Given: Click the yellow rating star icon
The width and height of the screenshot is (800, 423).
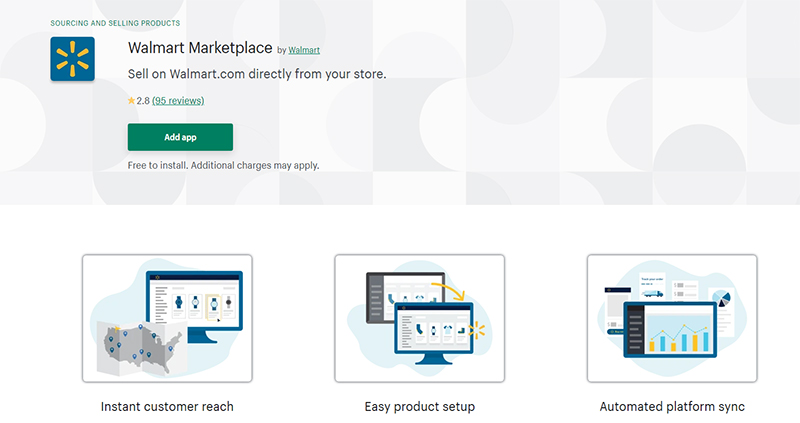Looking at the screenshot, I should (132, 101).
